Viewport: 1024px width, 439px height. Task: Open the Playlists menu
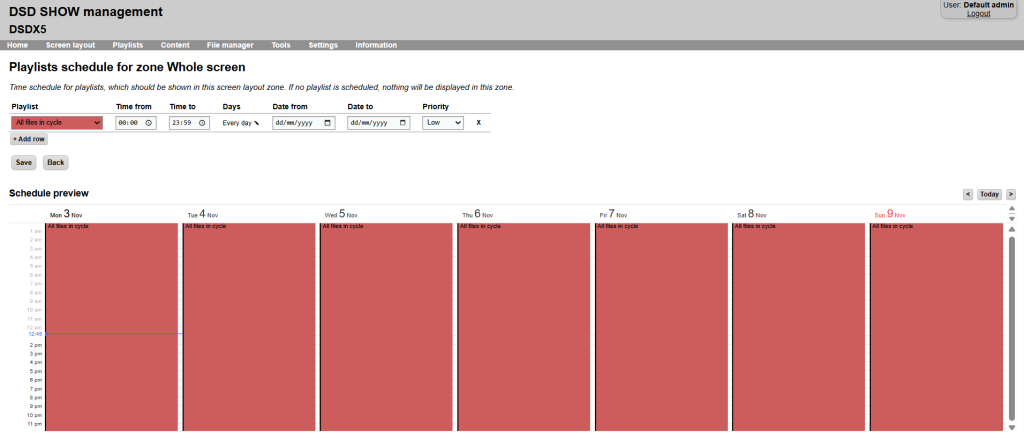127,45
